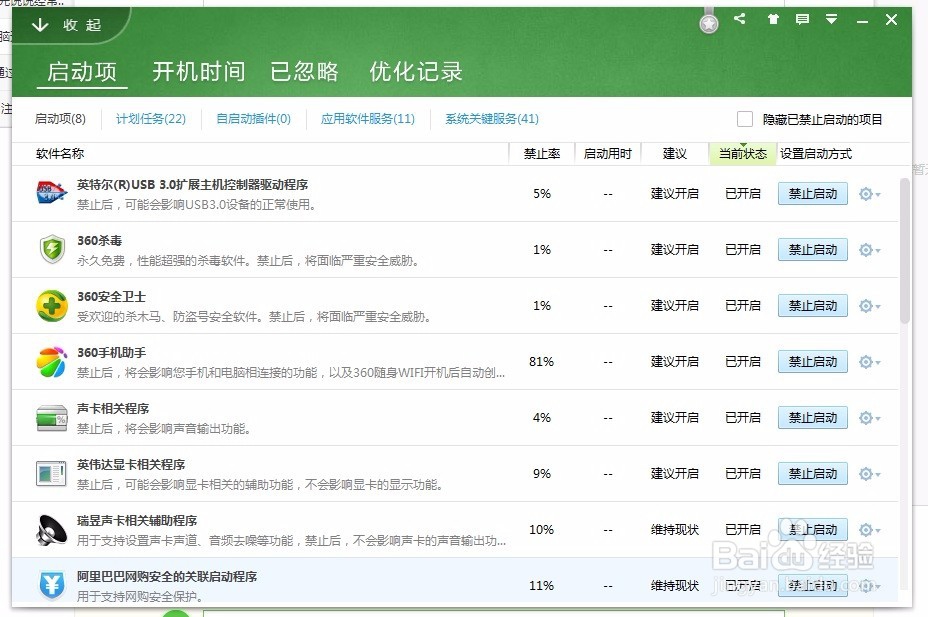Open gear dropdown for Intel USB 3.0 row
The image size is (928, 617).
click(869, 194)
